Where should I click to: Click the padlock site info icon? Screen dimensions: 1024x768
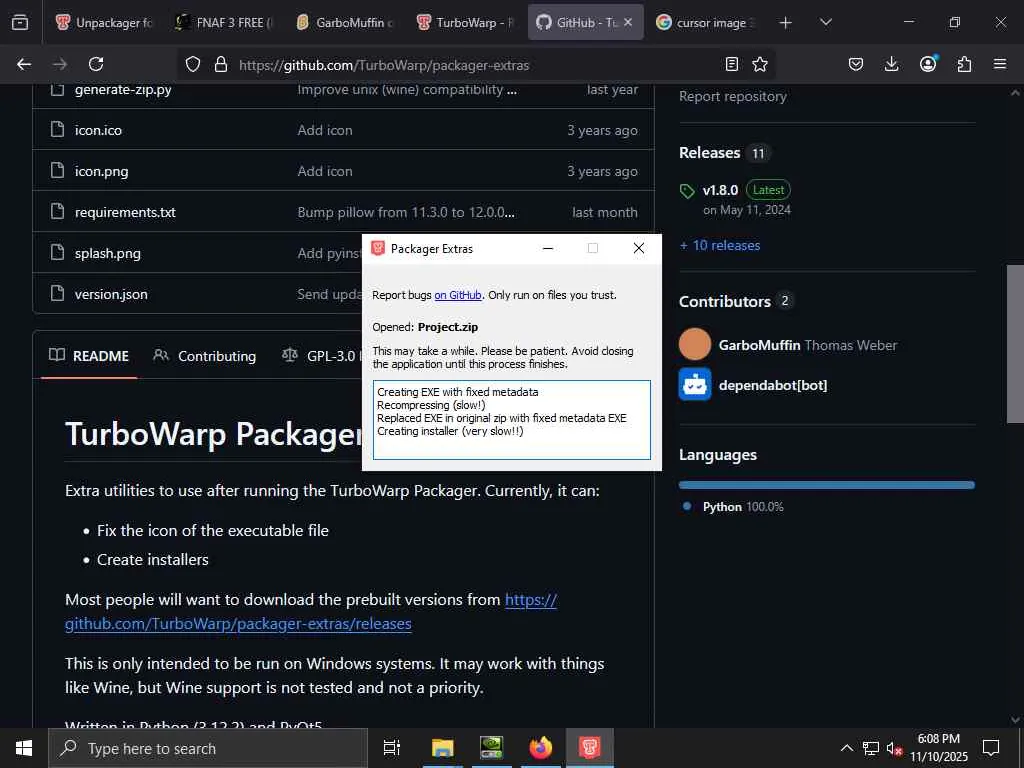(221, 64)
